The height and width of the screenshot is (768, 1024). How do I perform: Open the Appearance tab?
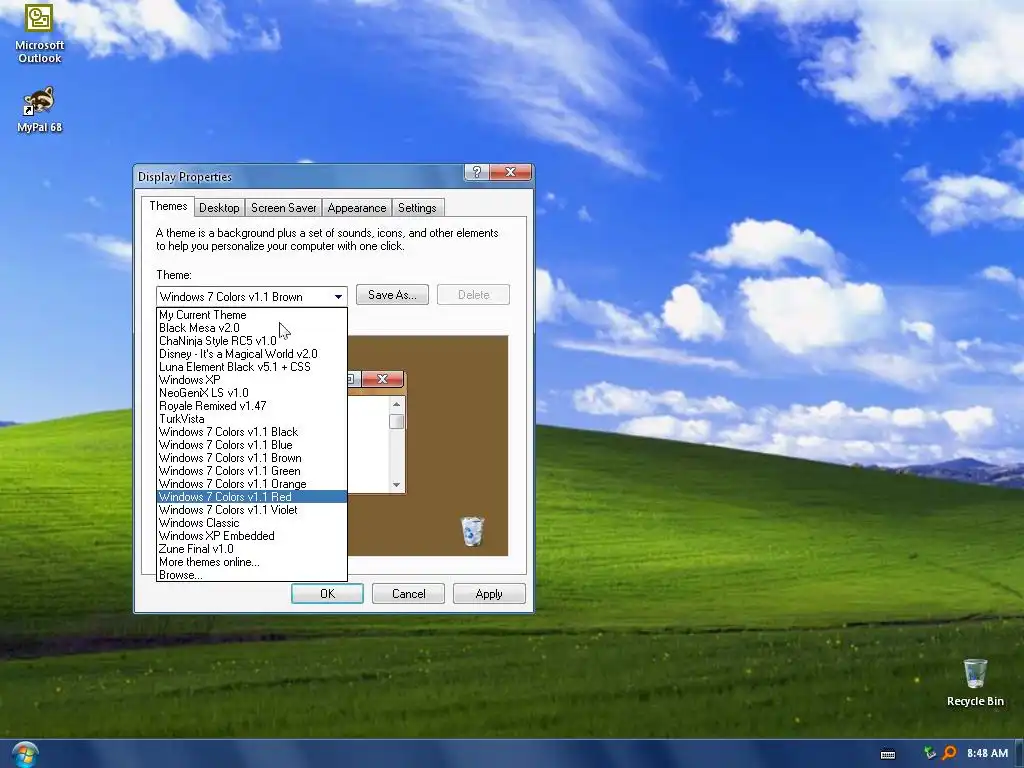357,208
